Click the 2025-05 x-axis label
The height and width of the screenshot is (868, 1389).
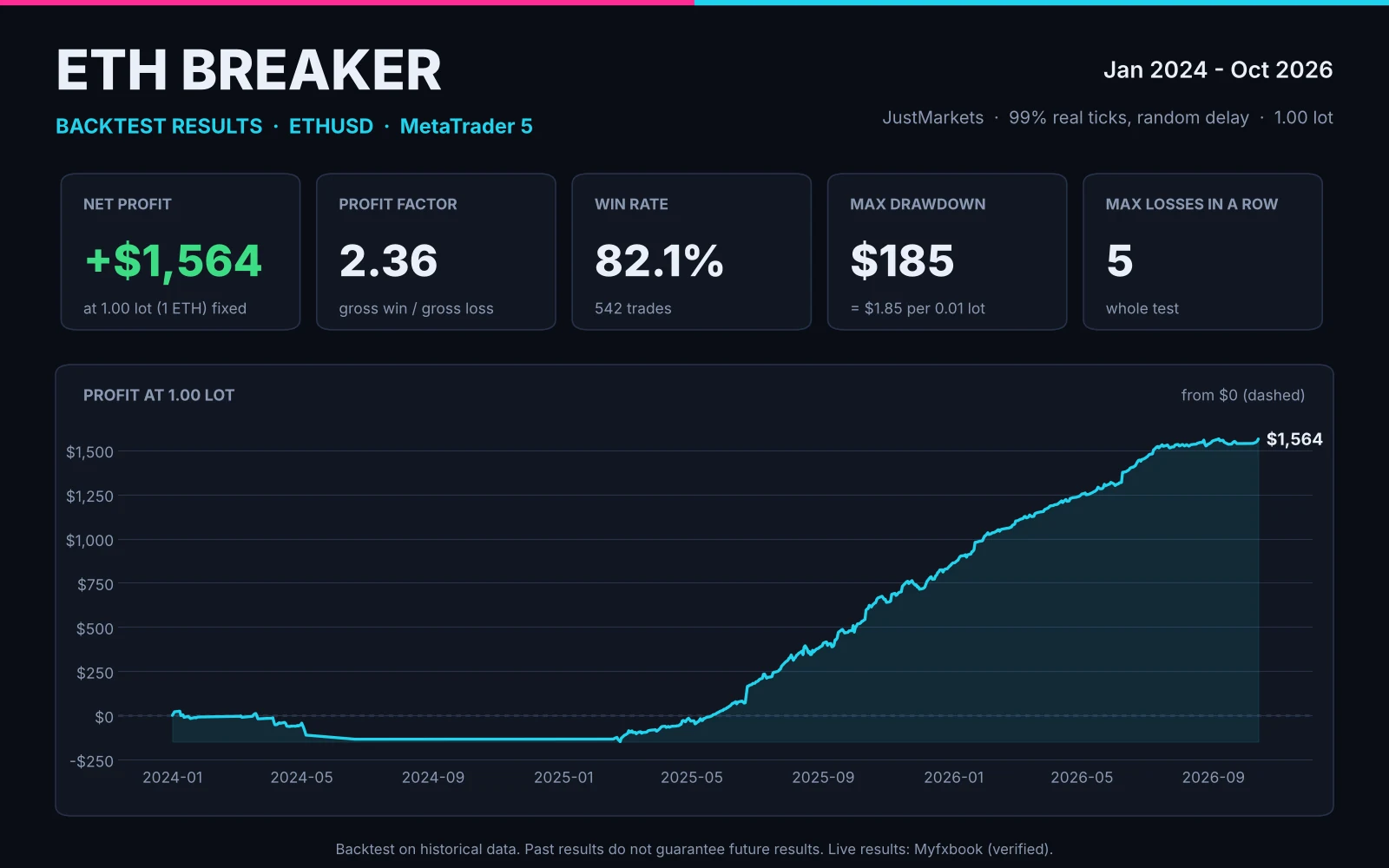[x=692, y=778]
